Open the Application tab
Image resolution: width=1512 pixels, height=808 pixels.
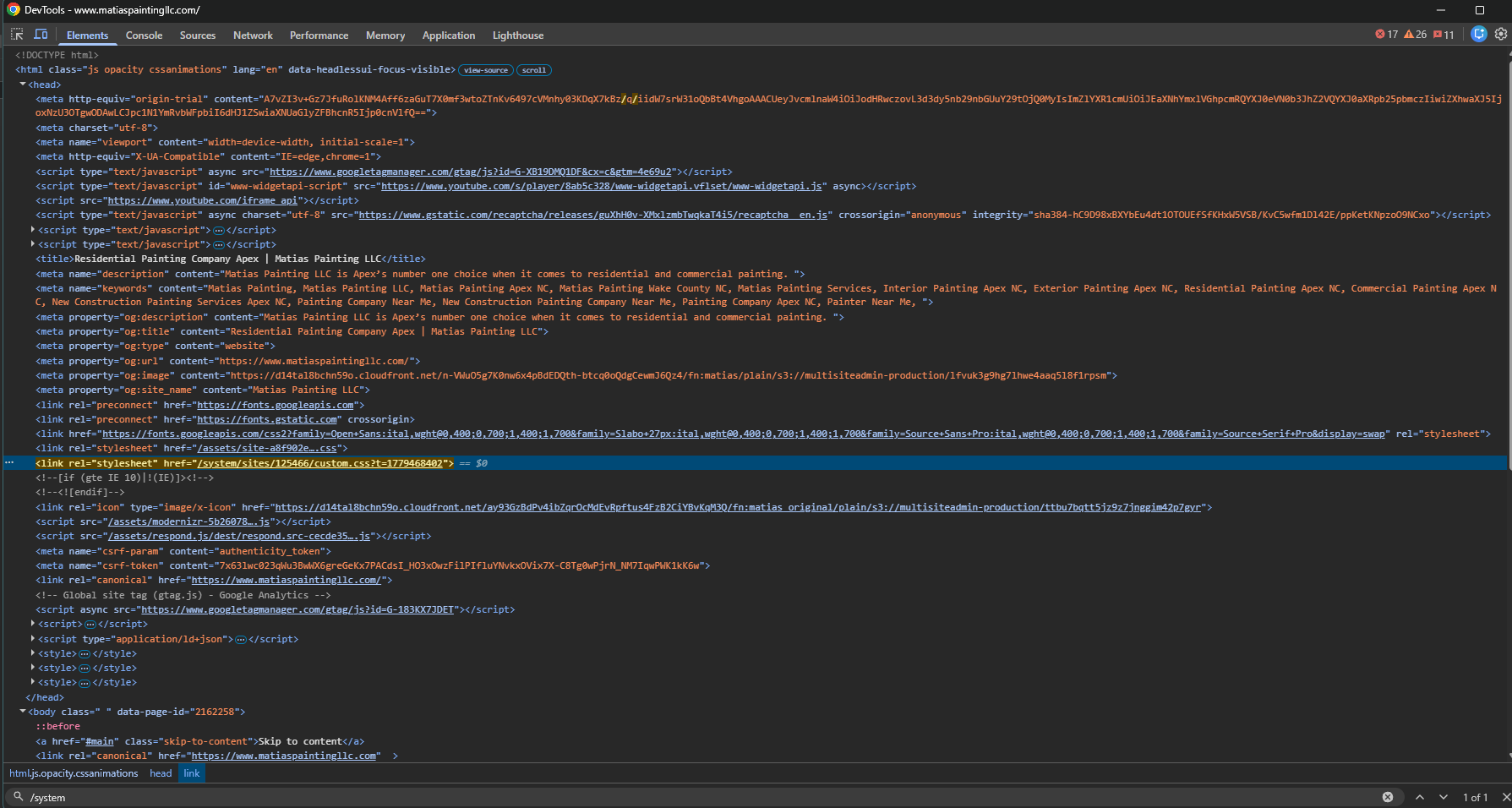coord(449,35)
